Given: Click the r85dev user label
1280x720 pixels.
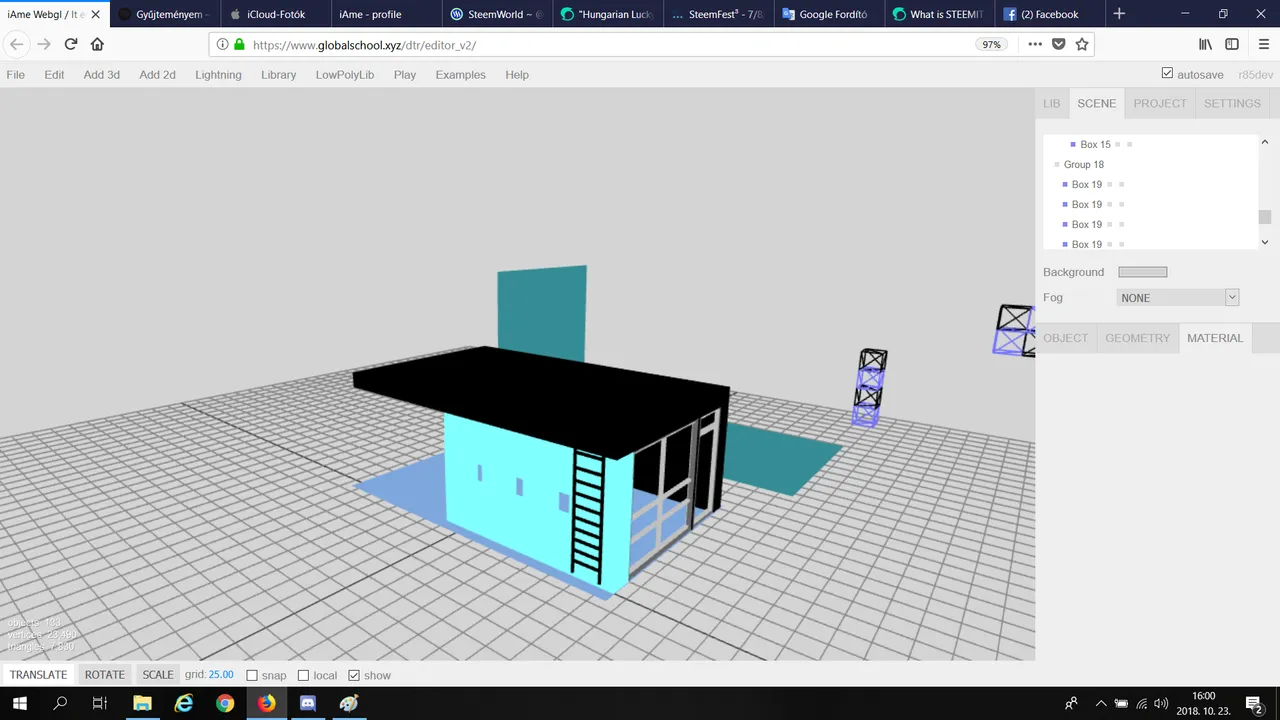Looking at the screenshot, I should (x=1255, y=75).
